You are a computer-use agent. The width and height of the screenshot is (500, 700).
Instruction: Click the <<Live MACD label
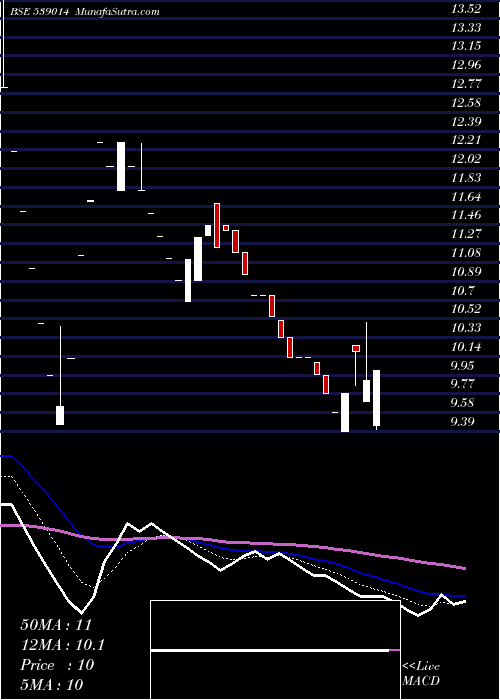[x=421, y=674]
